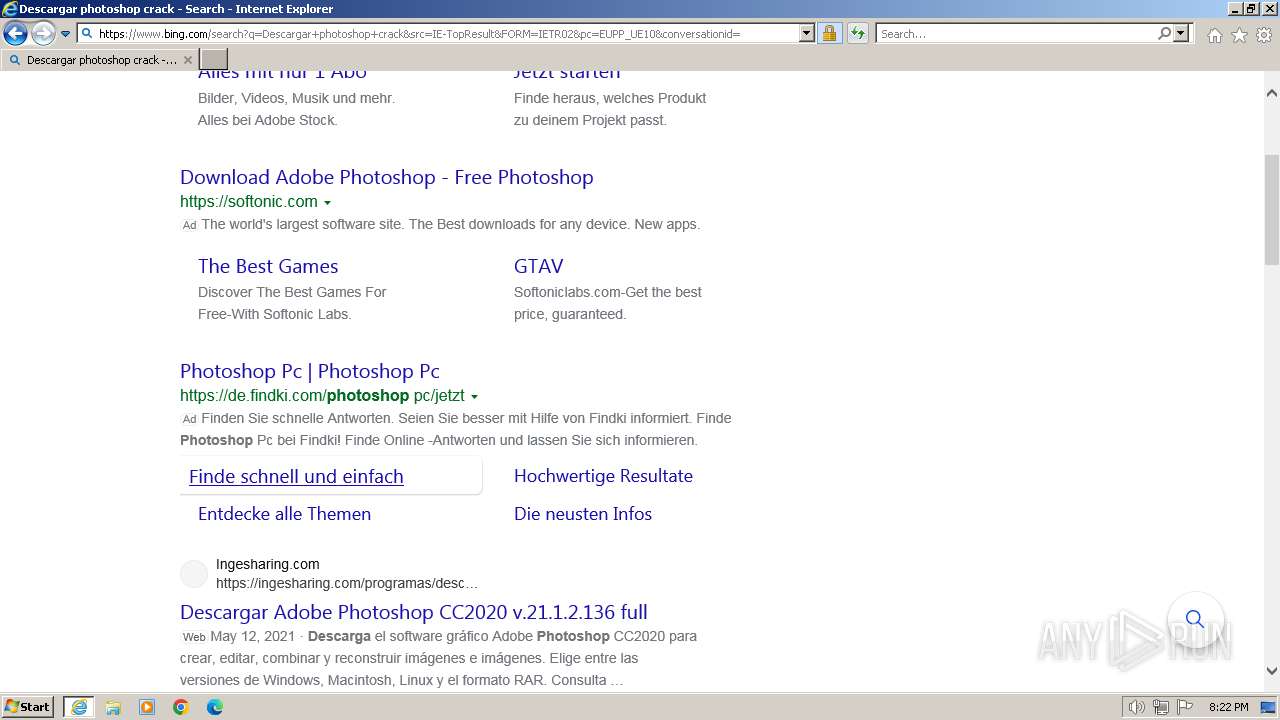Screen dimensions: 1280x720
Task: Click the scrollbar up arrow
Action: click(x=1272, y=92)
